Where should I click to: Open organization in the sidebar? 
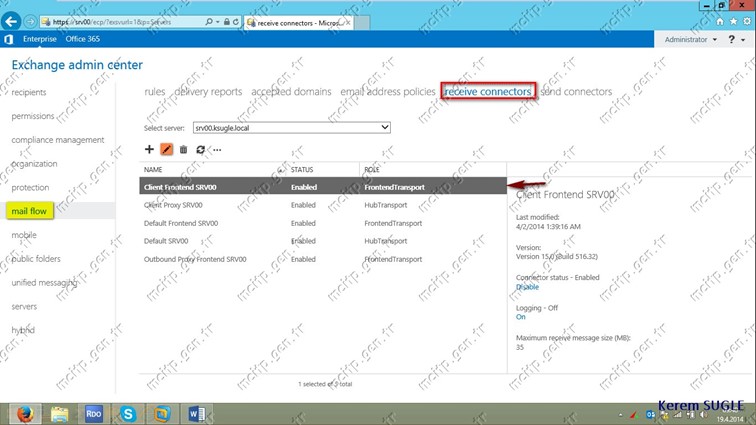pos(34,164)
